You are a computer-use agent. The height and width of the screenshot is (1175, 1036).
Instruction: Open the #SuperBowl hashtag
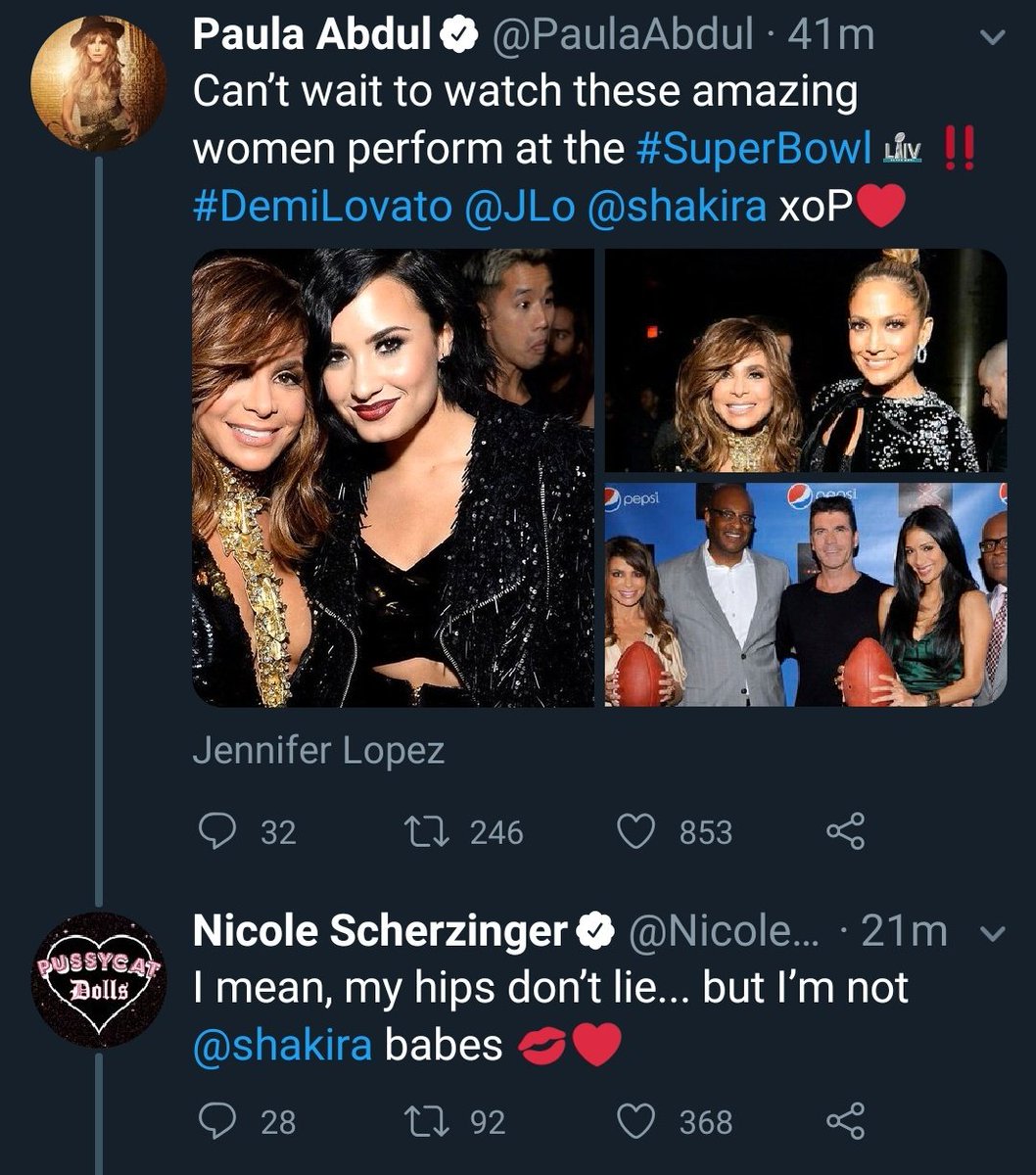click(753, 149)
